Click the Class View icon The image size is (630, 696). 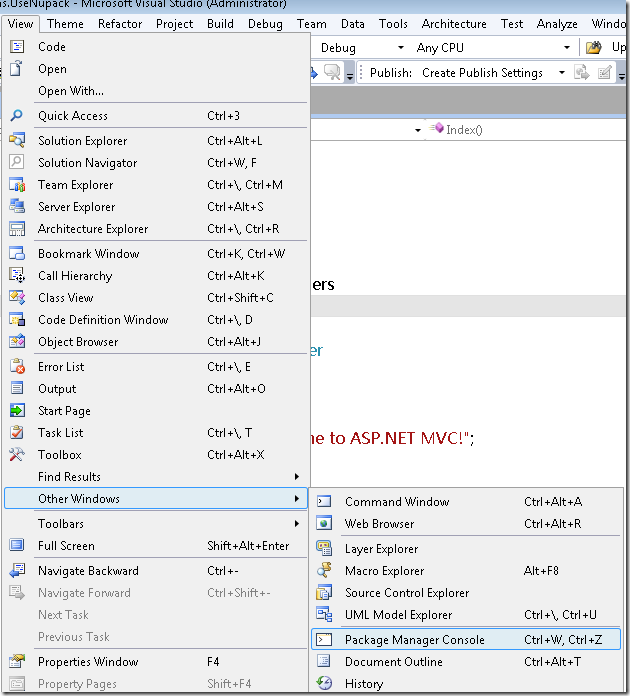click(x=17, y=297)
